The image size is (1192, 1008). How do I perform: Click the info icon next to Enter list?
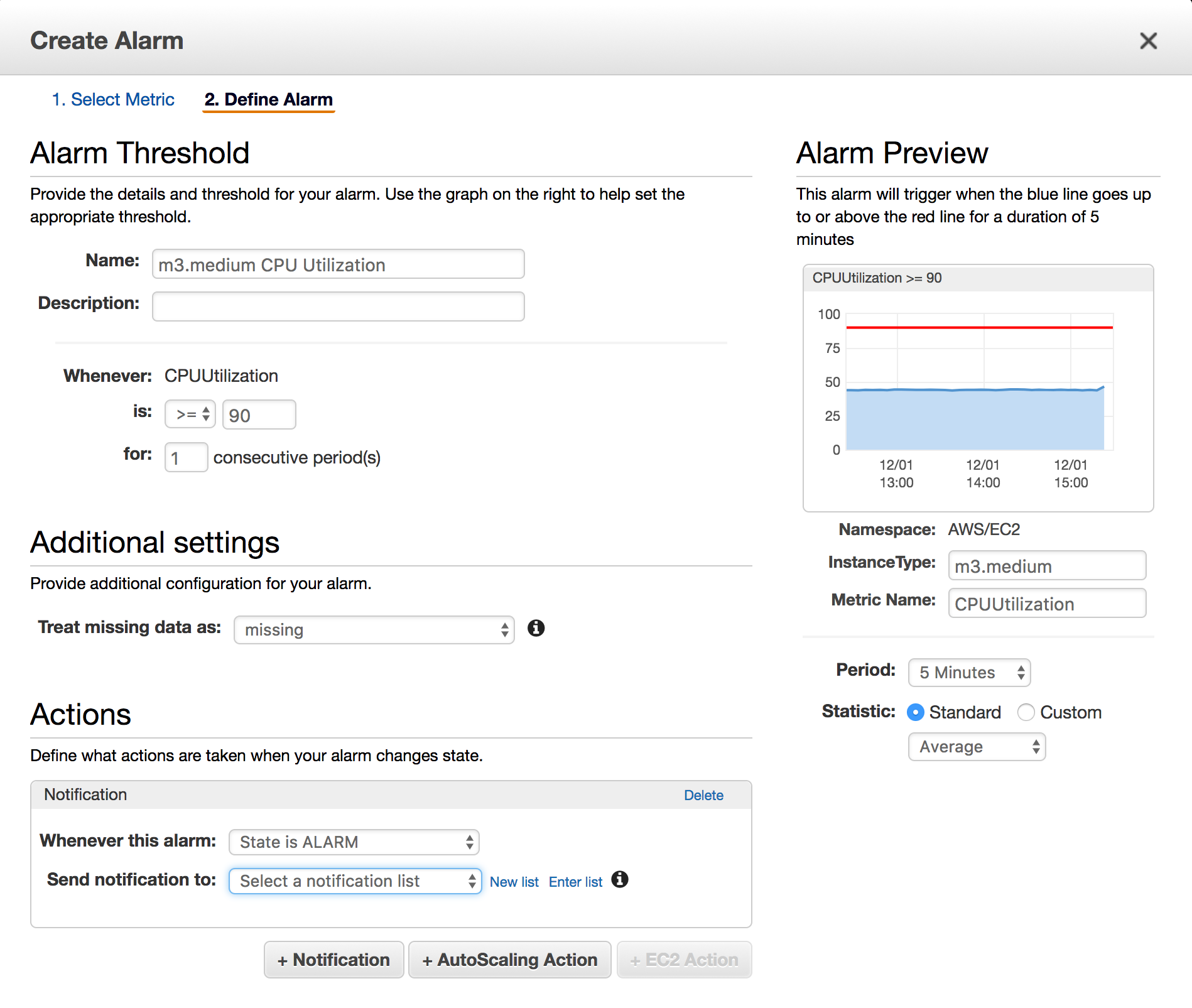point(620,881)
